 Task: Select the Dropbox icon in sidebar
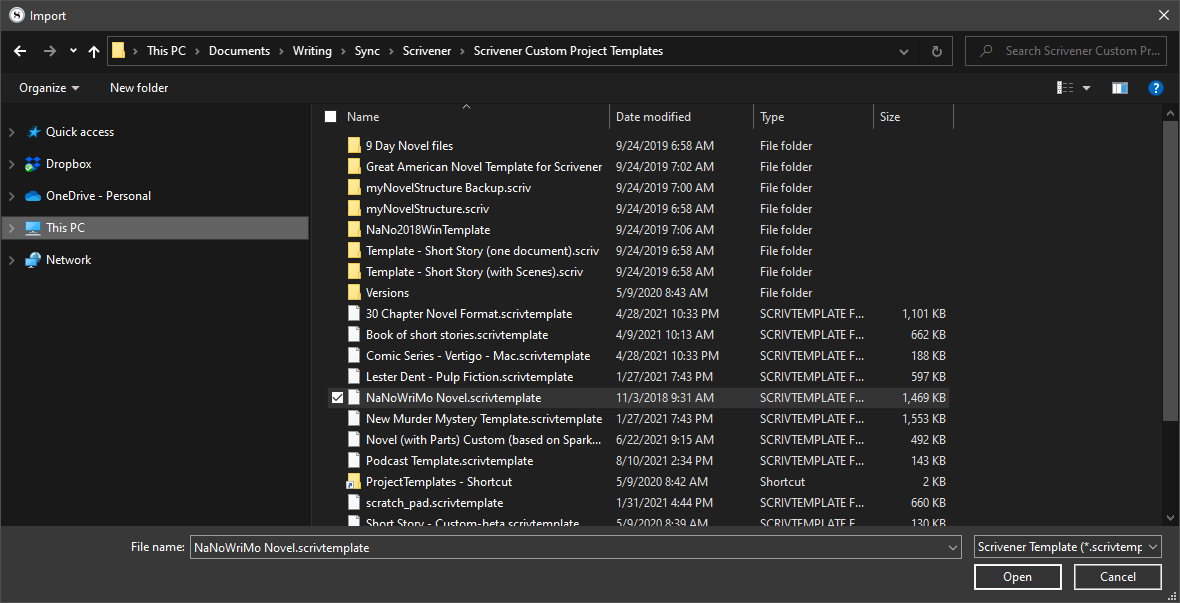pos(33,164)
